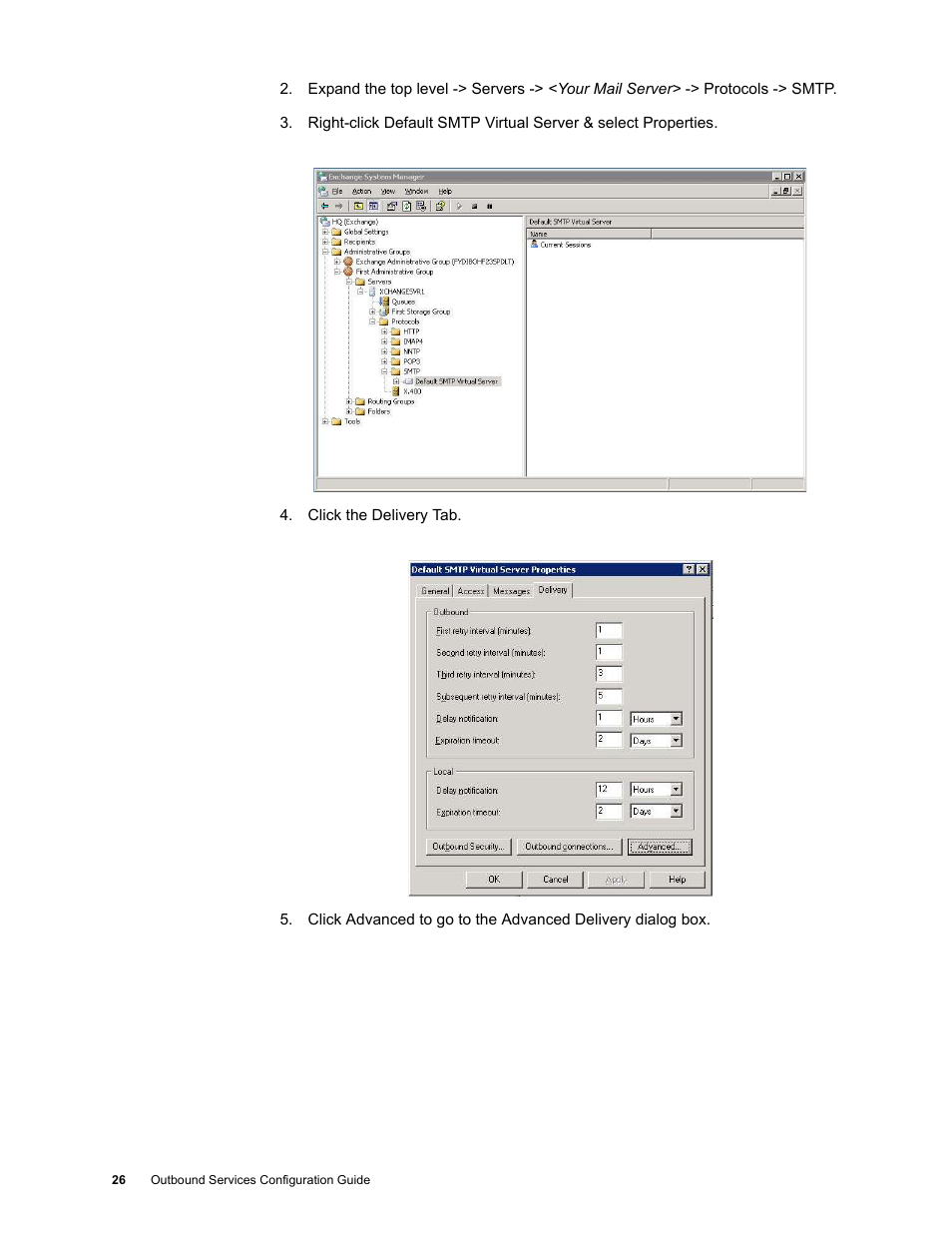The height and width of the screenshot is (1233, 952).
Task: Click the Back arrow in Exchange System Manager toolbar
Action: coord(325,207)
